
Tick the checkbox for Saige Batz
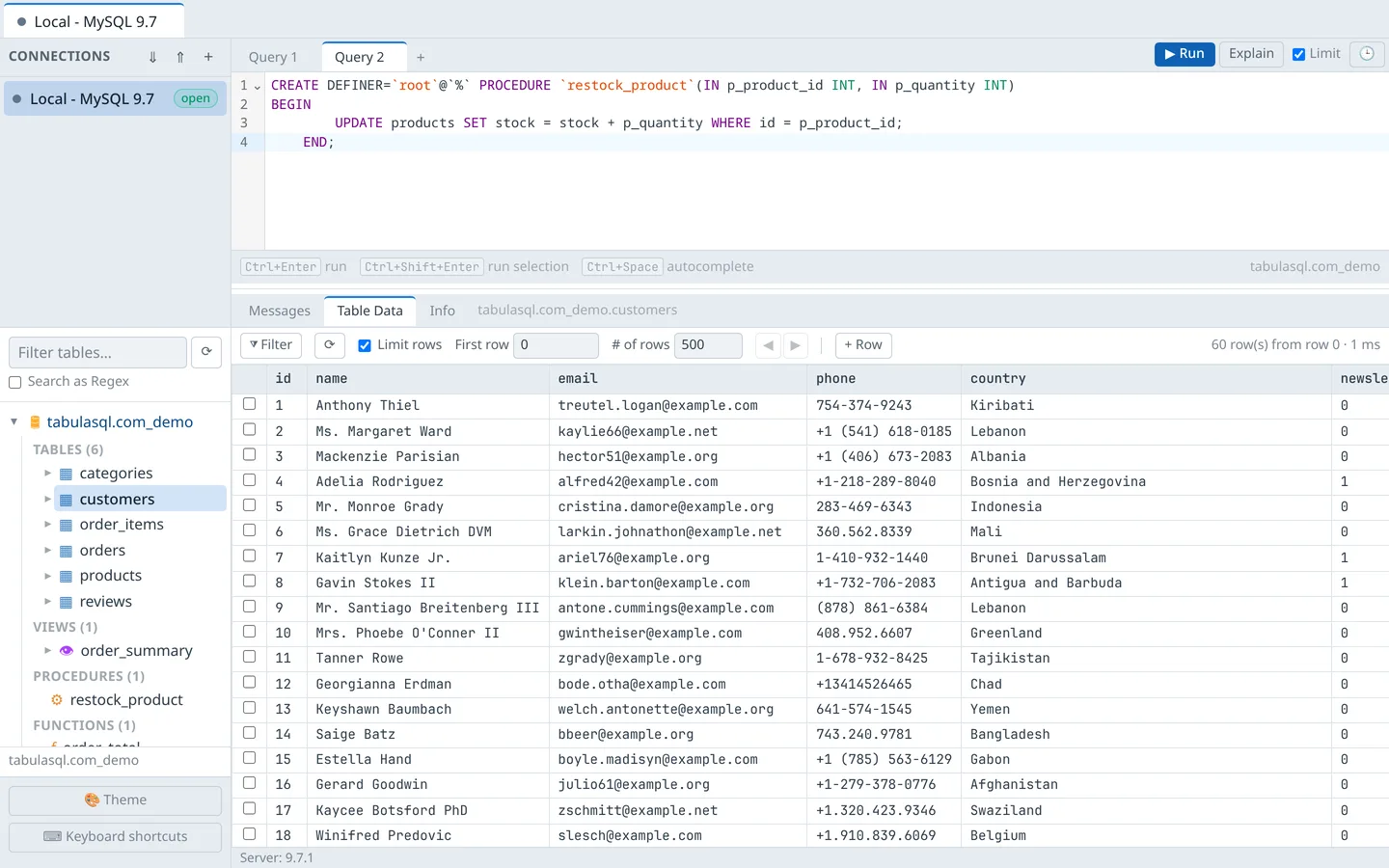(x=250, y=732)
